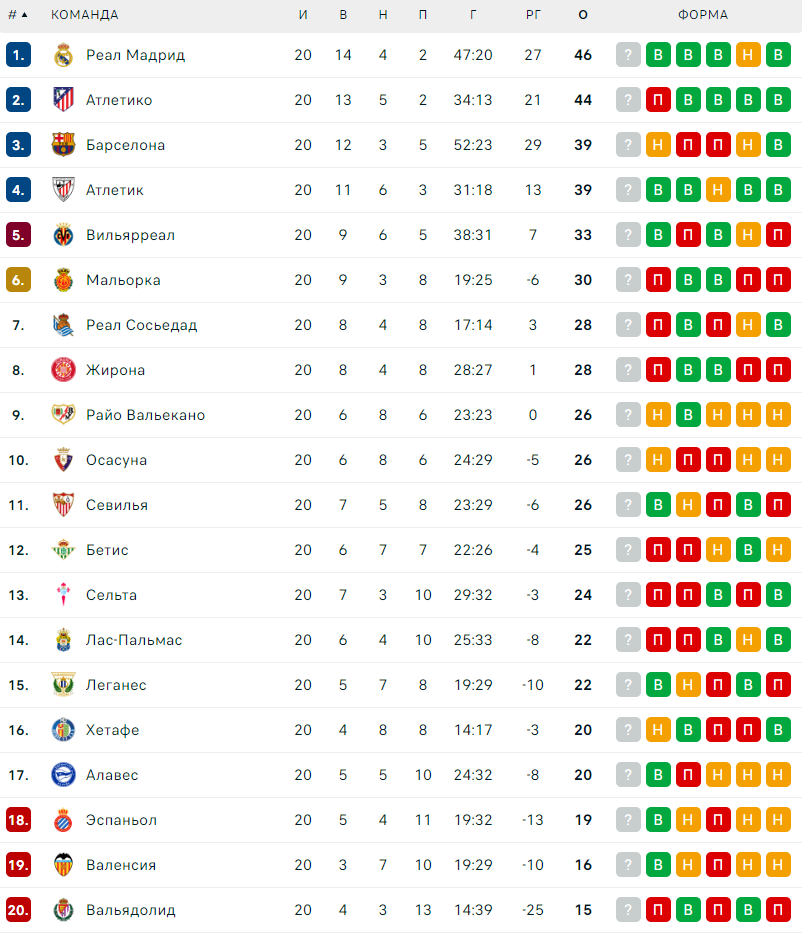The width and height of the screenshot is (802, 933).
Task: Click the Real Madrid club crest
Action: click(63, 55)
